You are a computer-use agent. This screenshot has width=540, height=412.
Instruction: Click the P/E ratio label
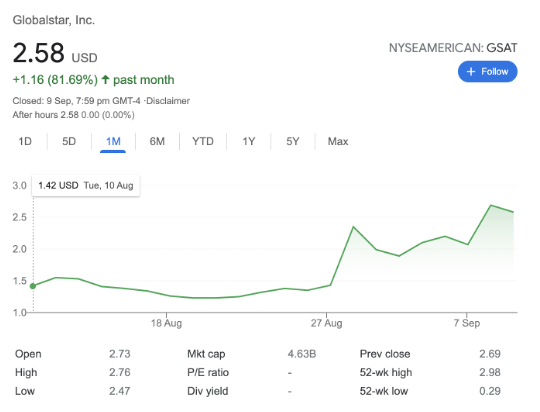(x=208, y=372)
